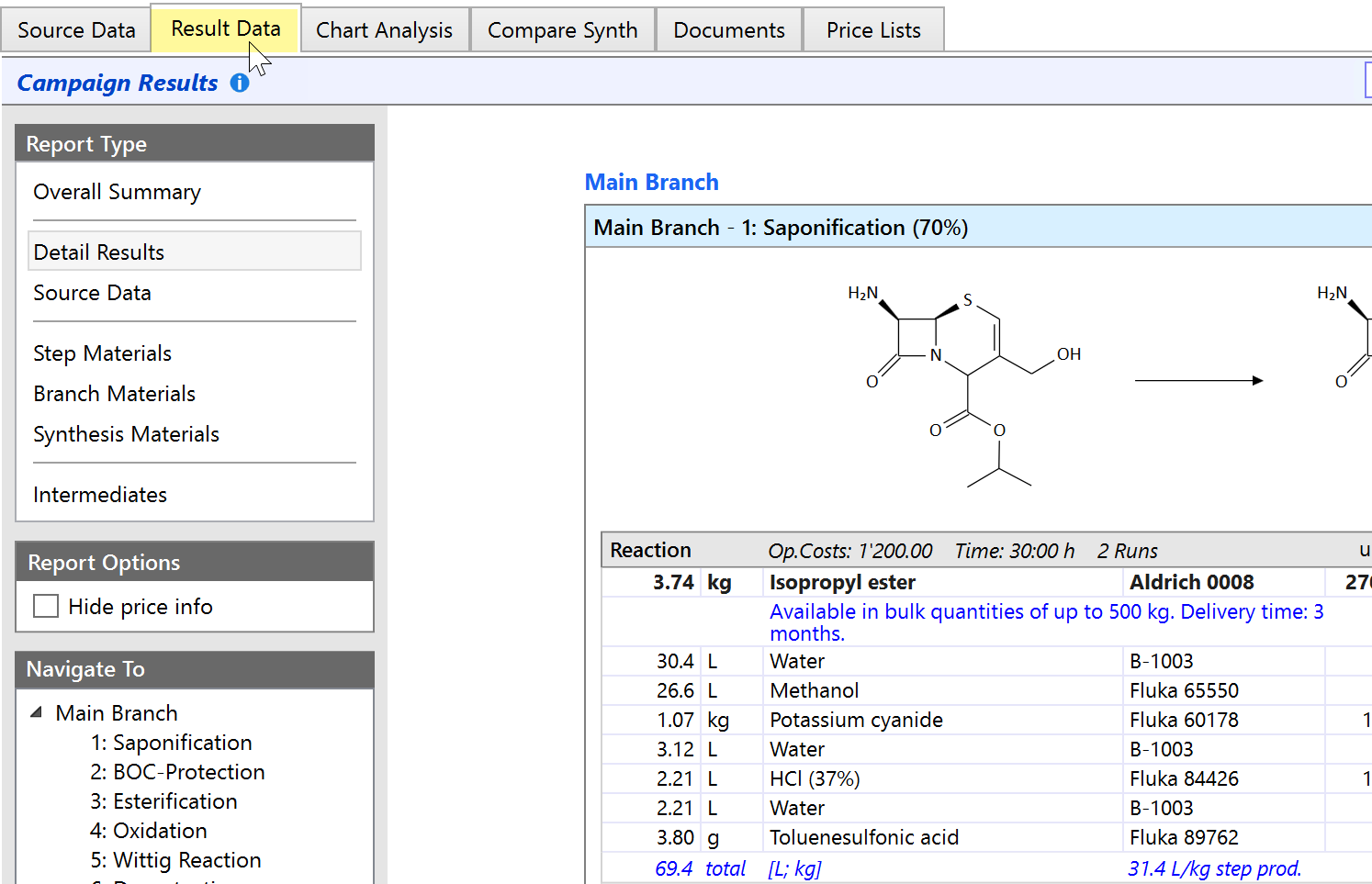The width and height of the screenshot is (1372, 884).
Task: Switch to the Source Data tab
Action: pos(76,29)
